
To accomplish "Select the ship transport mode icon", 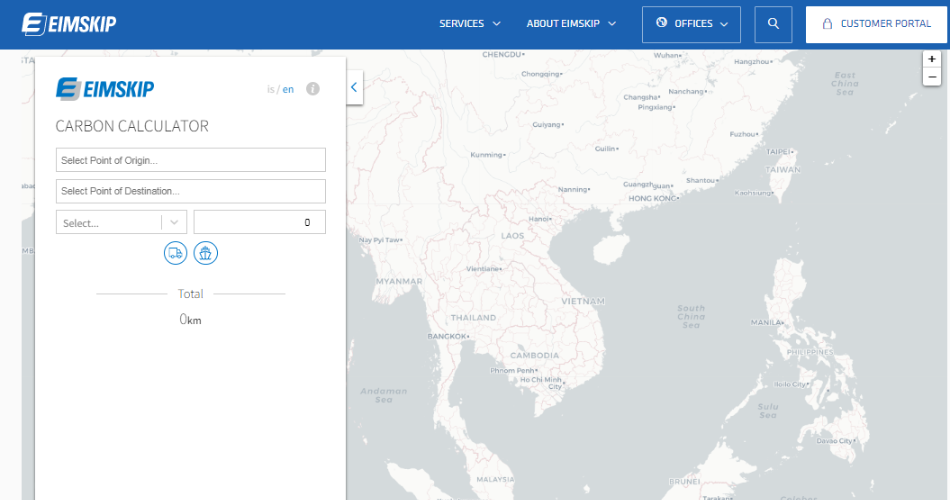I will pos(206,253).
